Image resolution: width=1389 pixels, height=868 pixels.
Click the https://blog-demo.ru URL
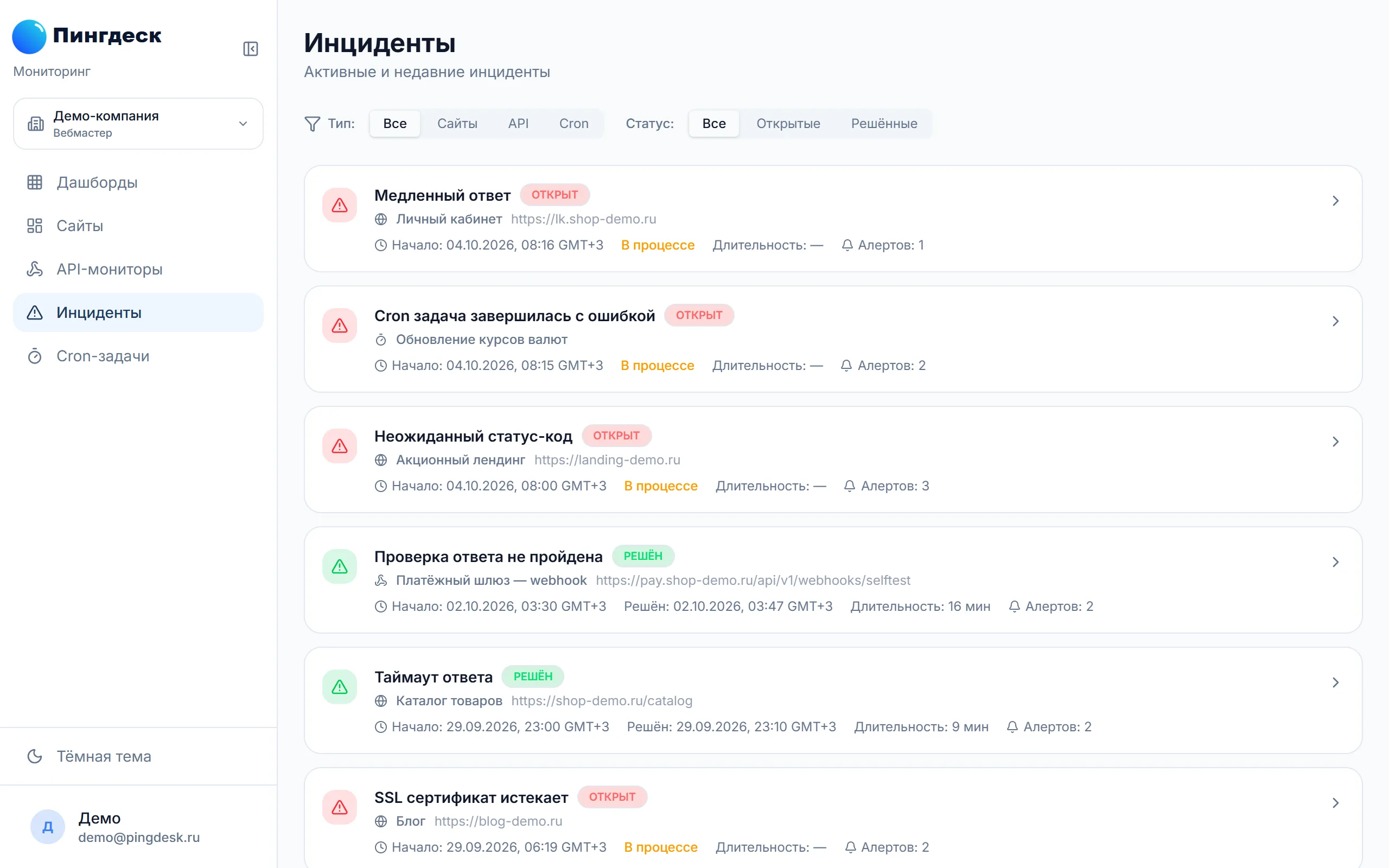[498, 821]
